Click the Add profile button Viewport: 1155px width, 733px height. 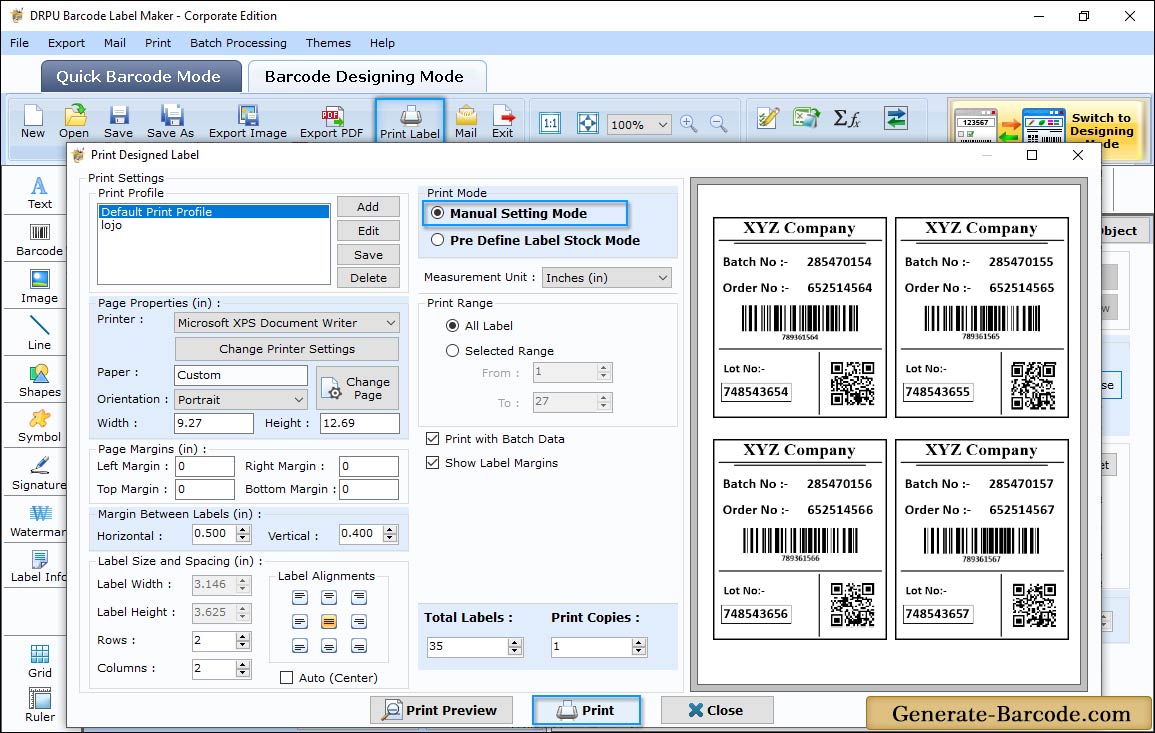pos(368,207)
